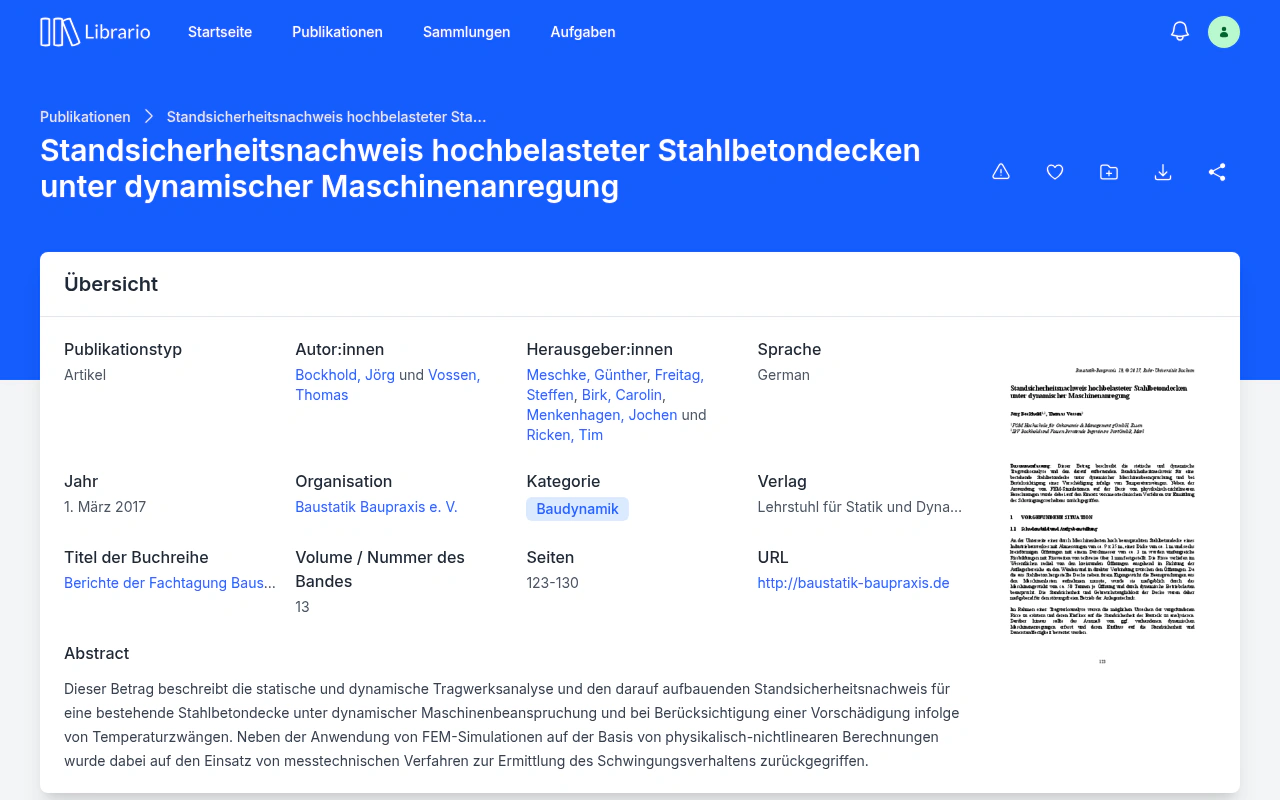The image size is (1280, 800).
Task: Open the Berichte der Fachtagung book series link
Action: (x=170, y=583)
